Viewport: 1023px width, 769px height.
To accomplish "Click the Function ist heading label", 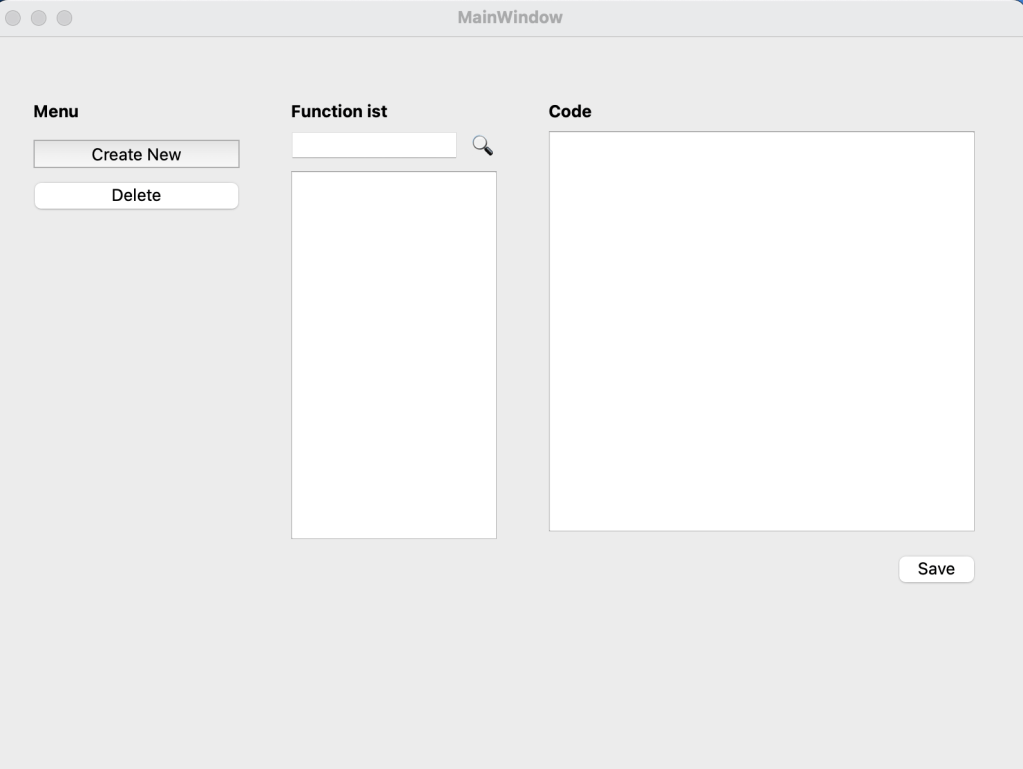I will pyautogui.click(x=339, y=112).
